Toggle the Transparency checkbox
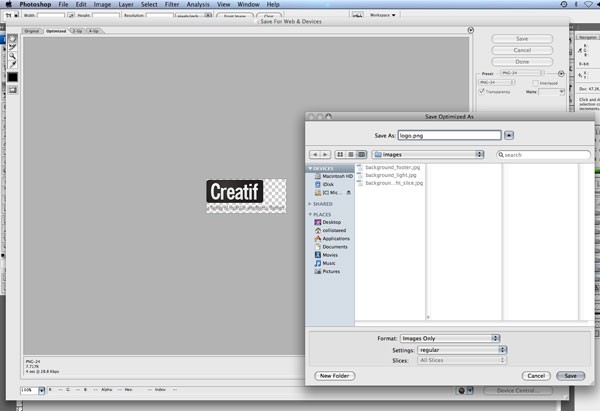Viewport: 600px width, 411px height. [482, 91]
